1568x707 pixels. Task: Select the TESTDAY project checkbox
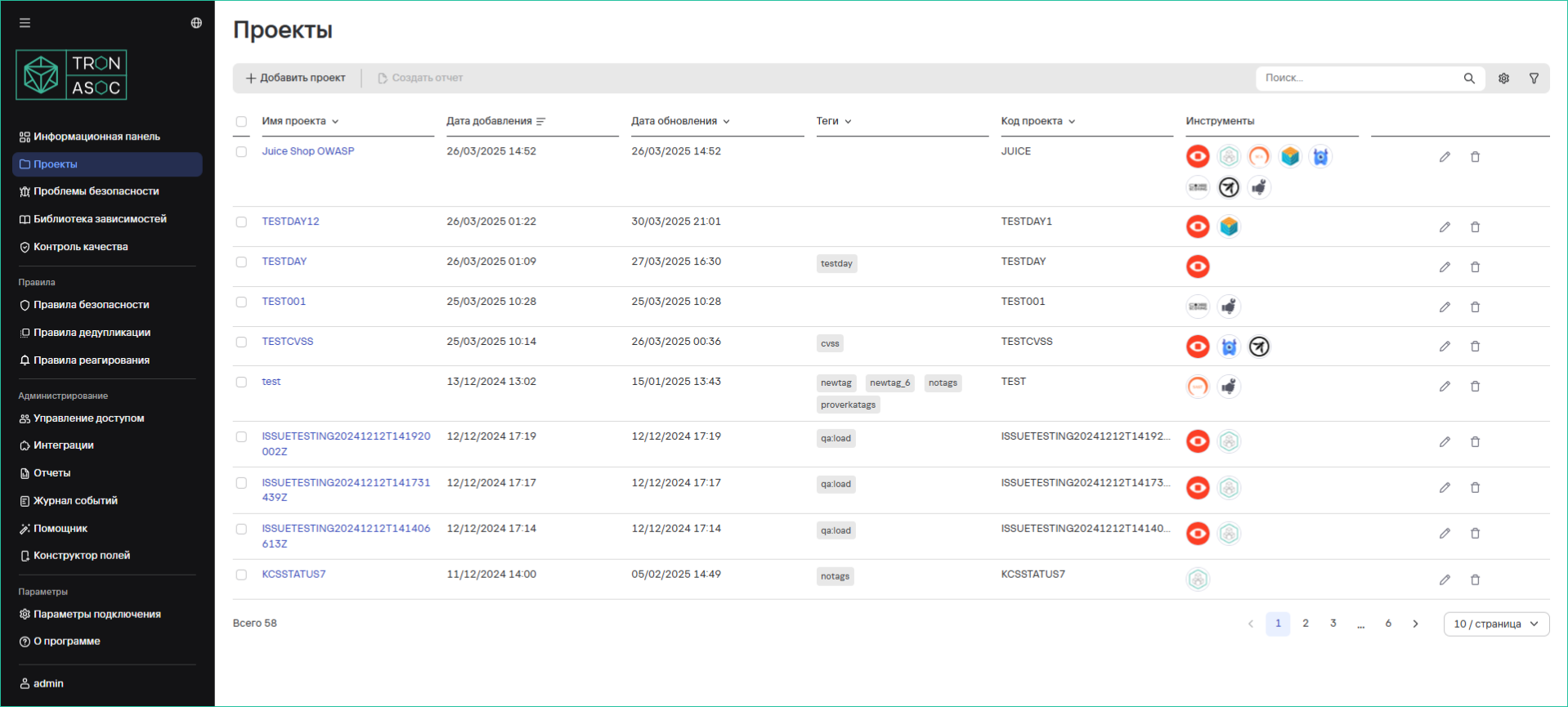241,262
